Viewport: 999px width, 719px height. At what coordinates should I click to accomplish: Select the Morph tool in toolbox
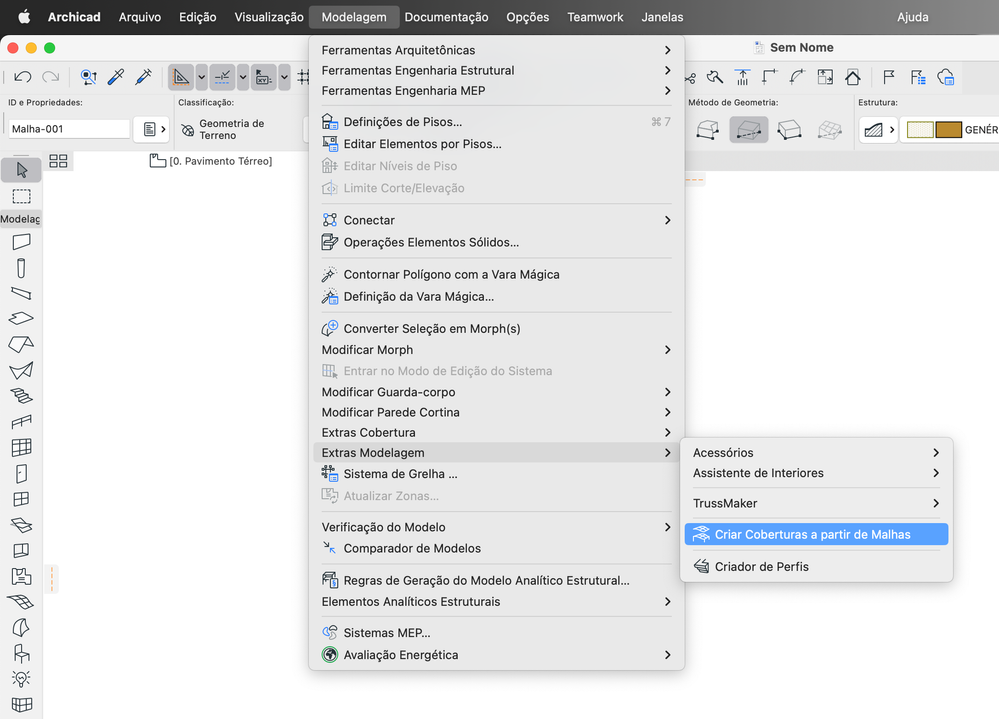tap(21, 628)
